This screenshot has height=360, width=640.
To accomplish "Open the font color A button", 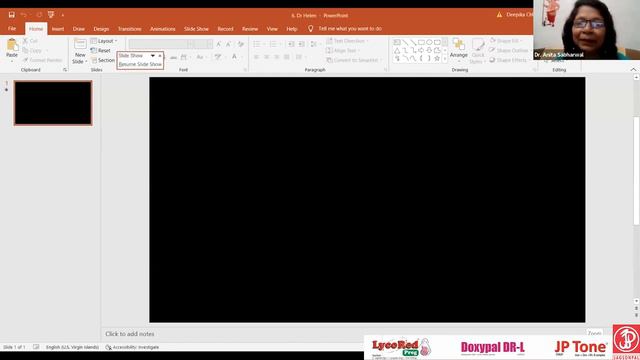I will click(x=235, y=57).
